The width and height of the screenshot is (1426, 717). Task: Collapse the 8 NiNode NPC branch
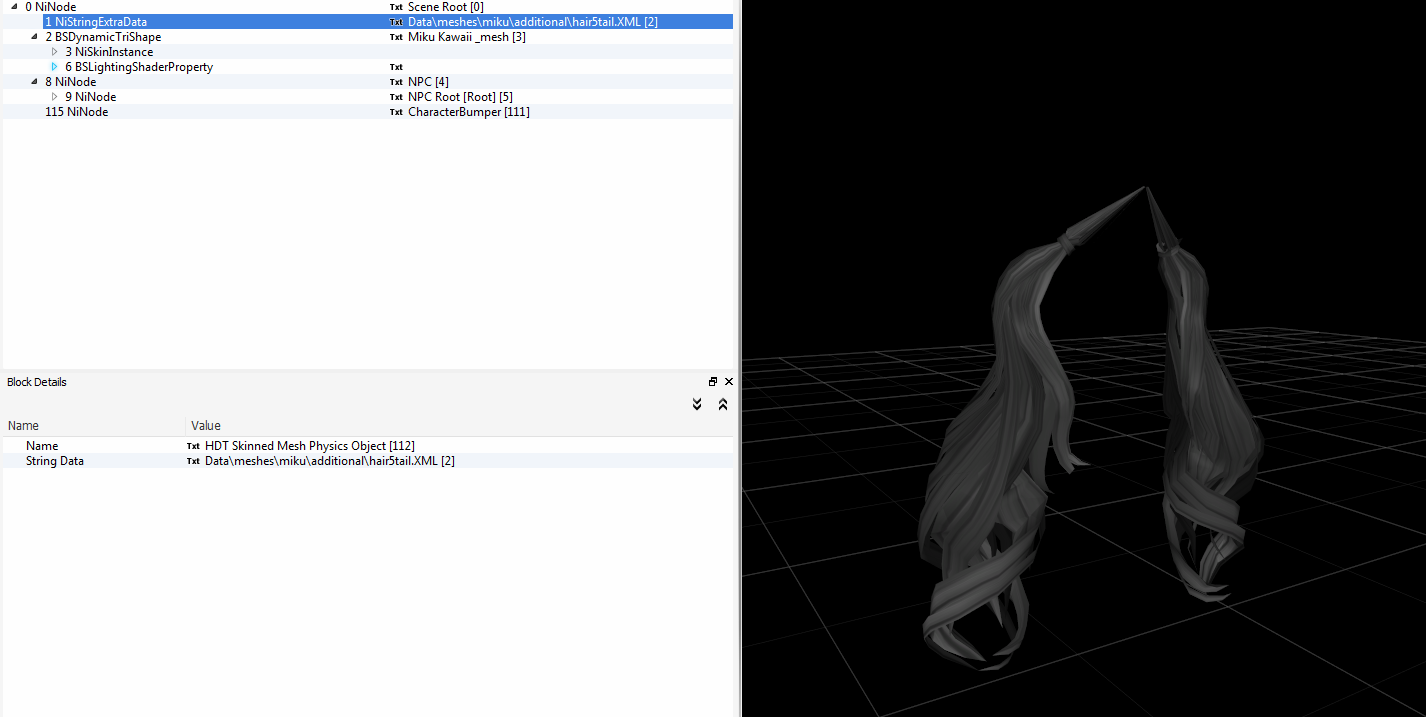pos(34,82)
